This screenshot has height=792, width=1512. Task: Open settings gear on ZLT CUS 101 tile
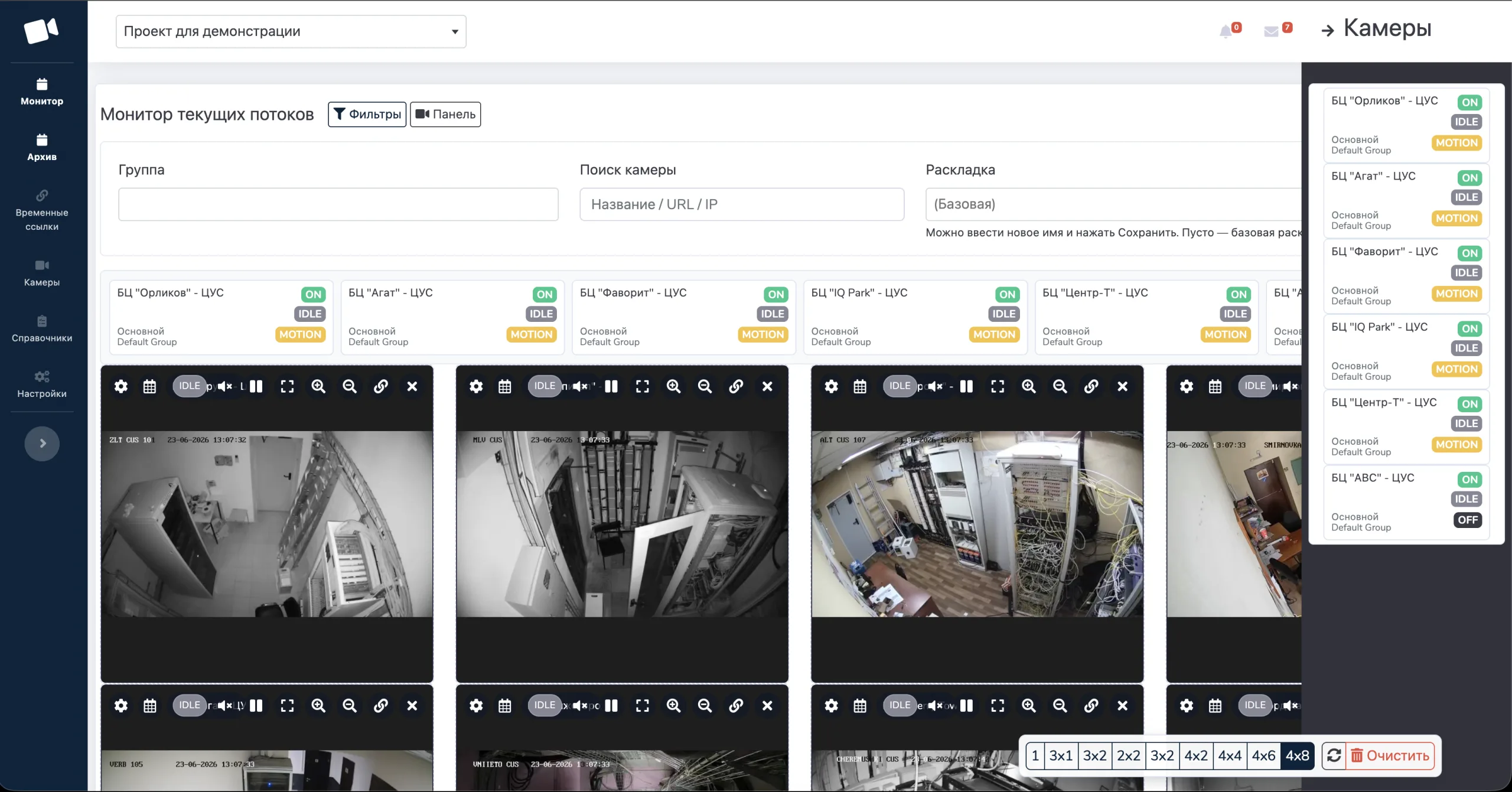121,386
